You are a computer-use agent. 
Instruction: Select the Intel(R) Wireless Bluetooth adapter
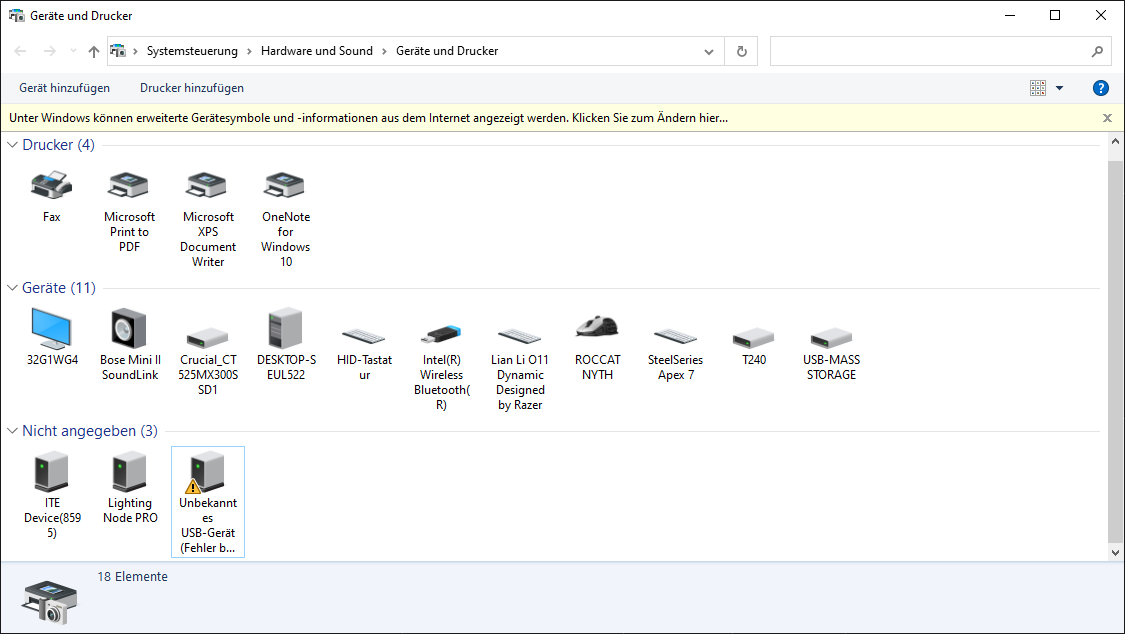tap(441, 334)
